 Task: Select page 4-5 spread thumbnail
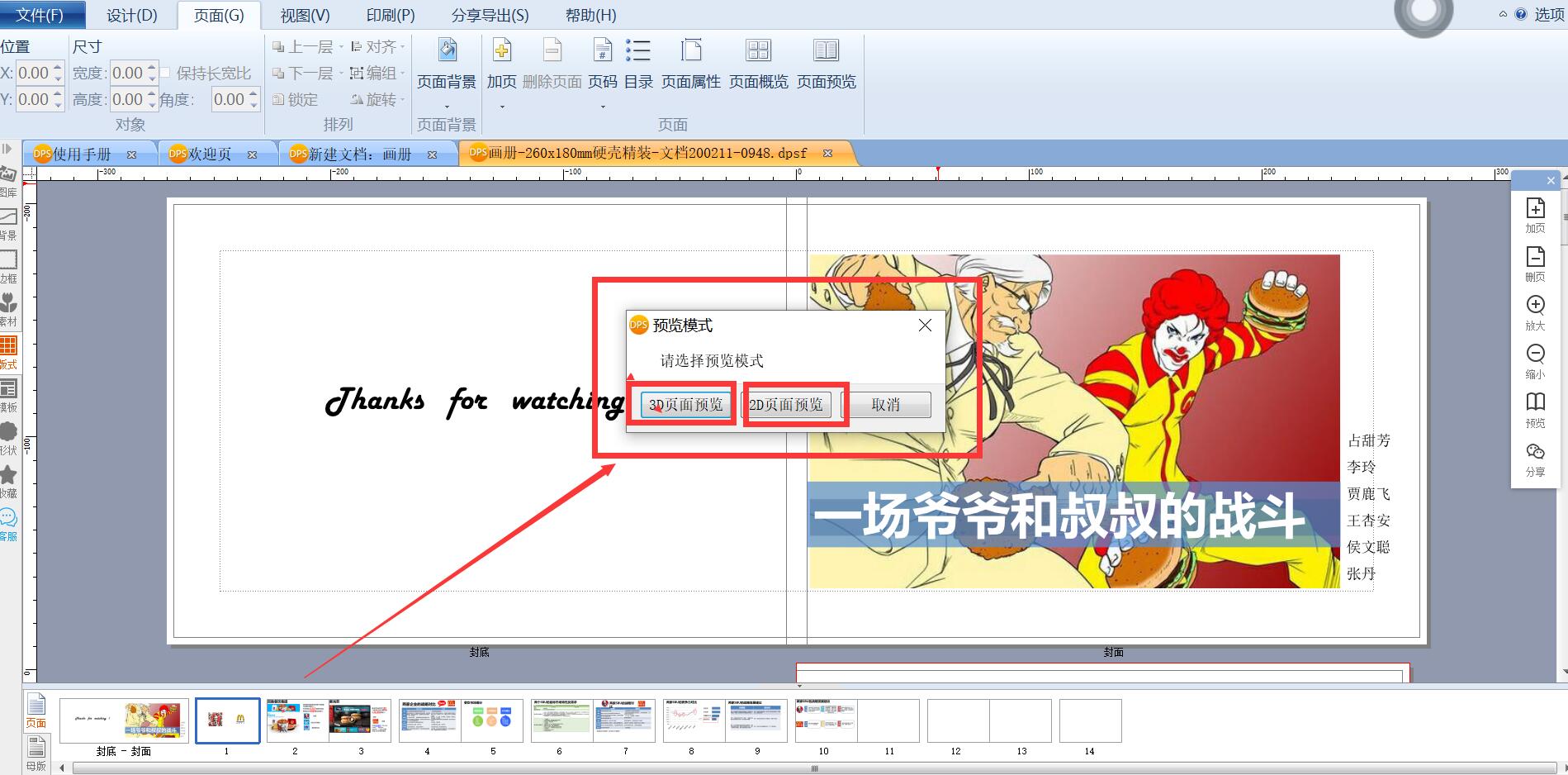point(461,721)
